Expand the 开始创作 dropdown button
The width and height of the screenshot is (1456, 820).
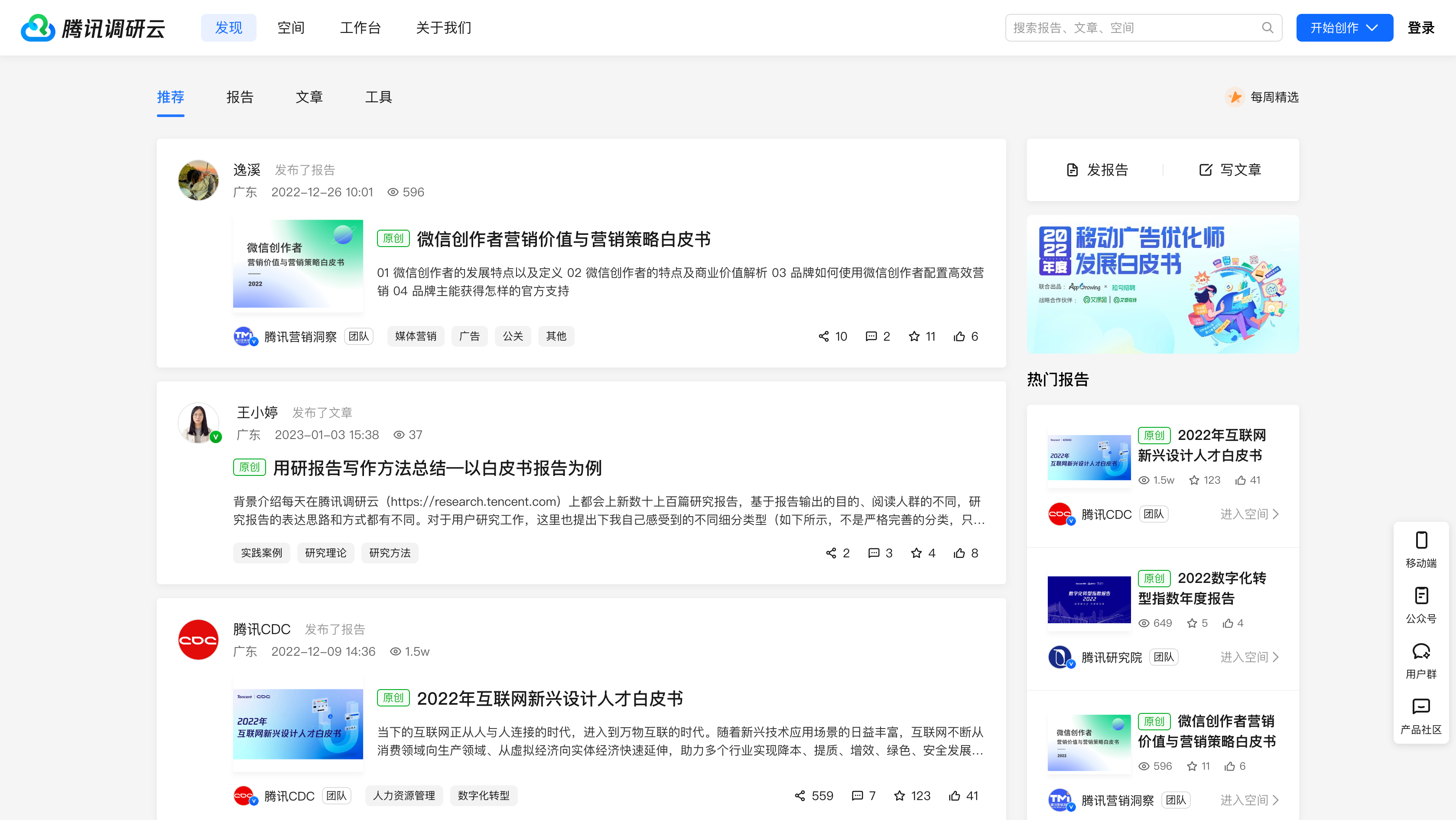tap(1344, 28)
